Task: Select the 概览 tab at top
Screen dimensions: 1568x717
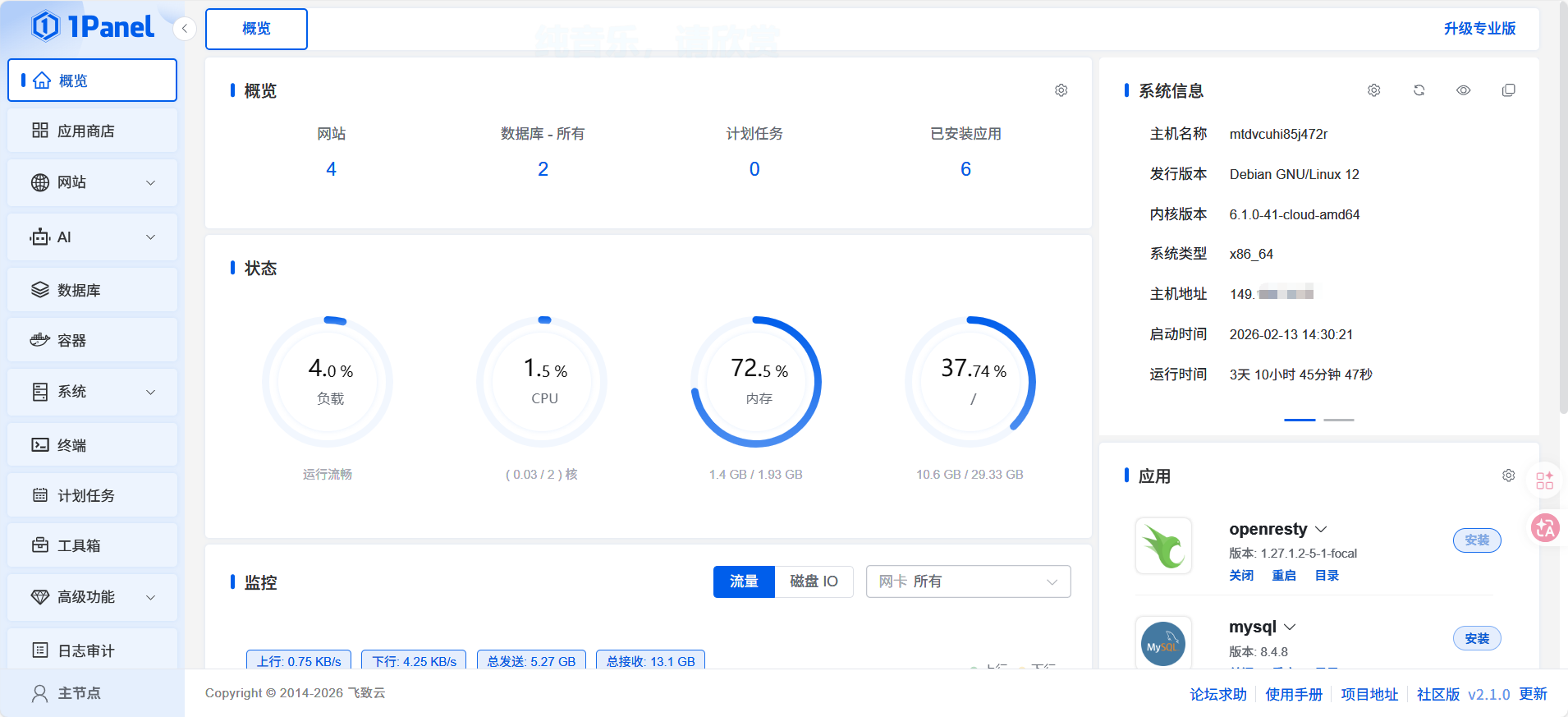Action: coord(256,29)
